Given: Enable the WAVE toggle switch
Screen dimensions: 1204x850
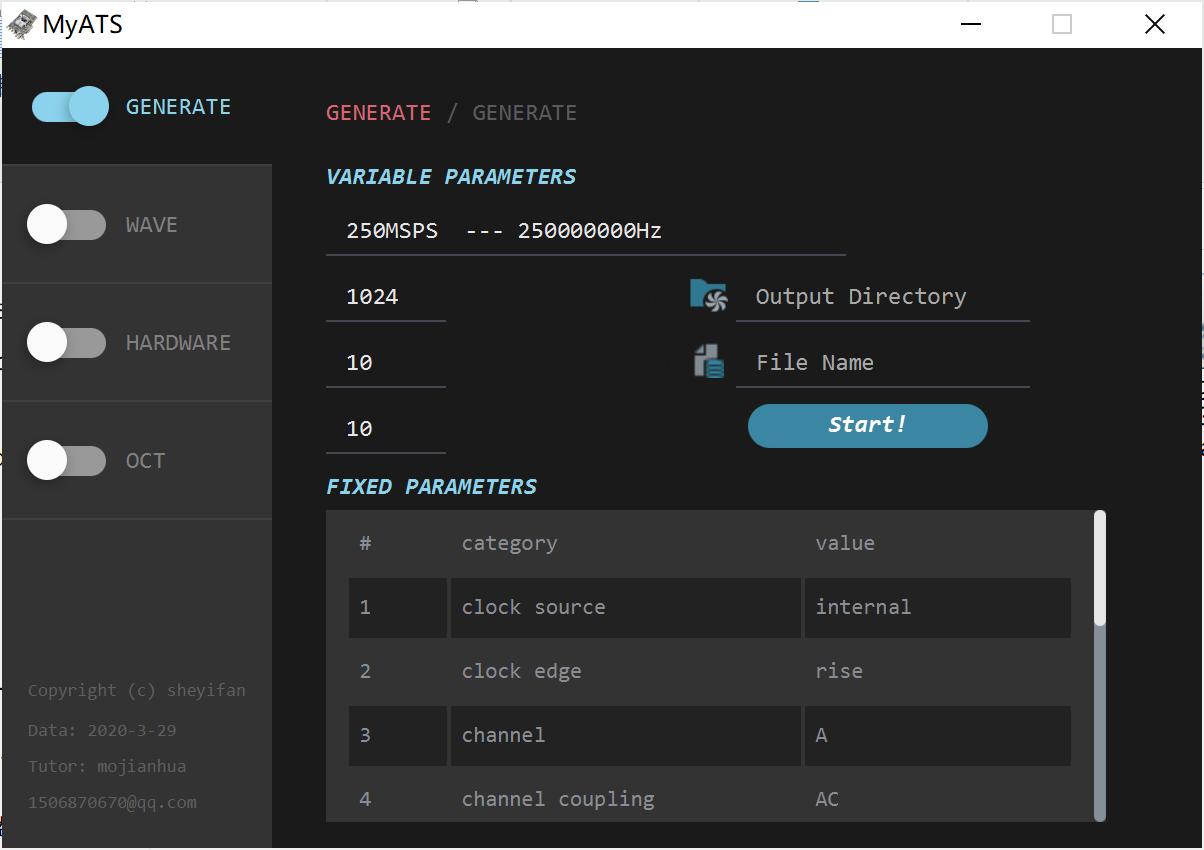Looking at the screenshot, I should tap(66, 225).
